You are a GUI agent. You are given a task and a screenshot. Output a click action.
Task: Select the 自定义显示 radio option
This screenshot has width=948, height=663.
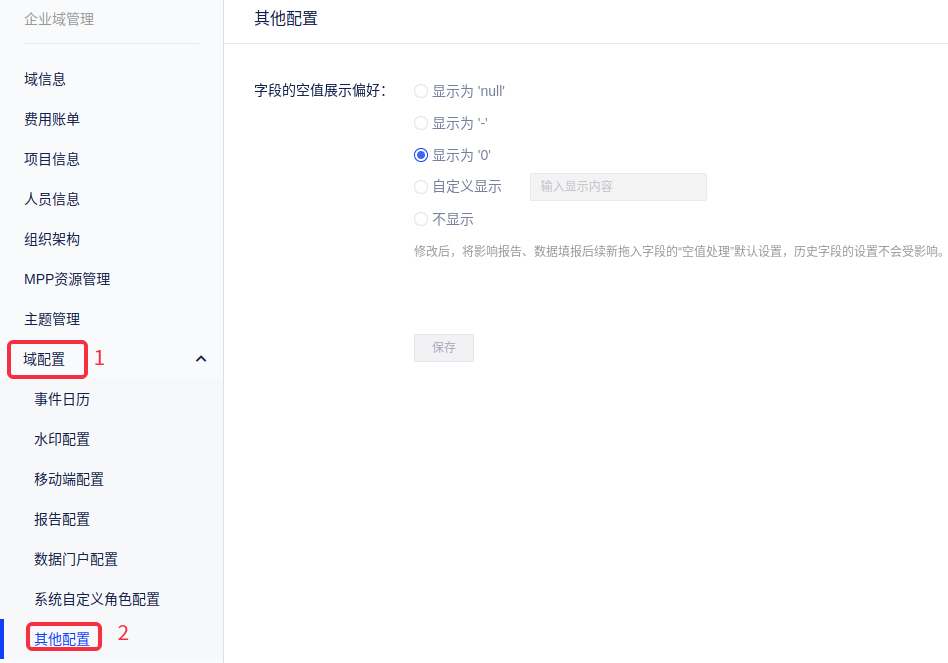(421, 187)
